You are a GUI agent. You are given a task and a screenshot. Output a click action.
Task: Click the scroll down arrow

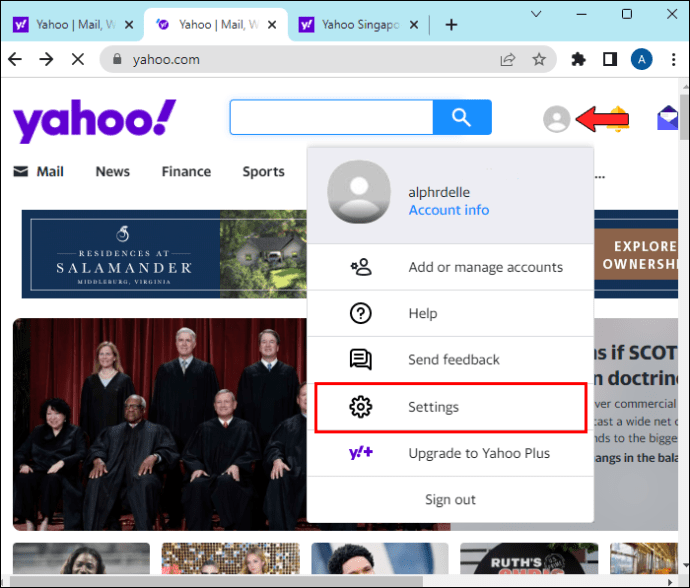click(x=684, y=565)
